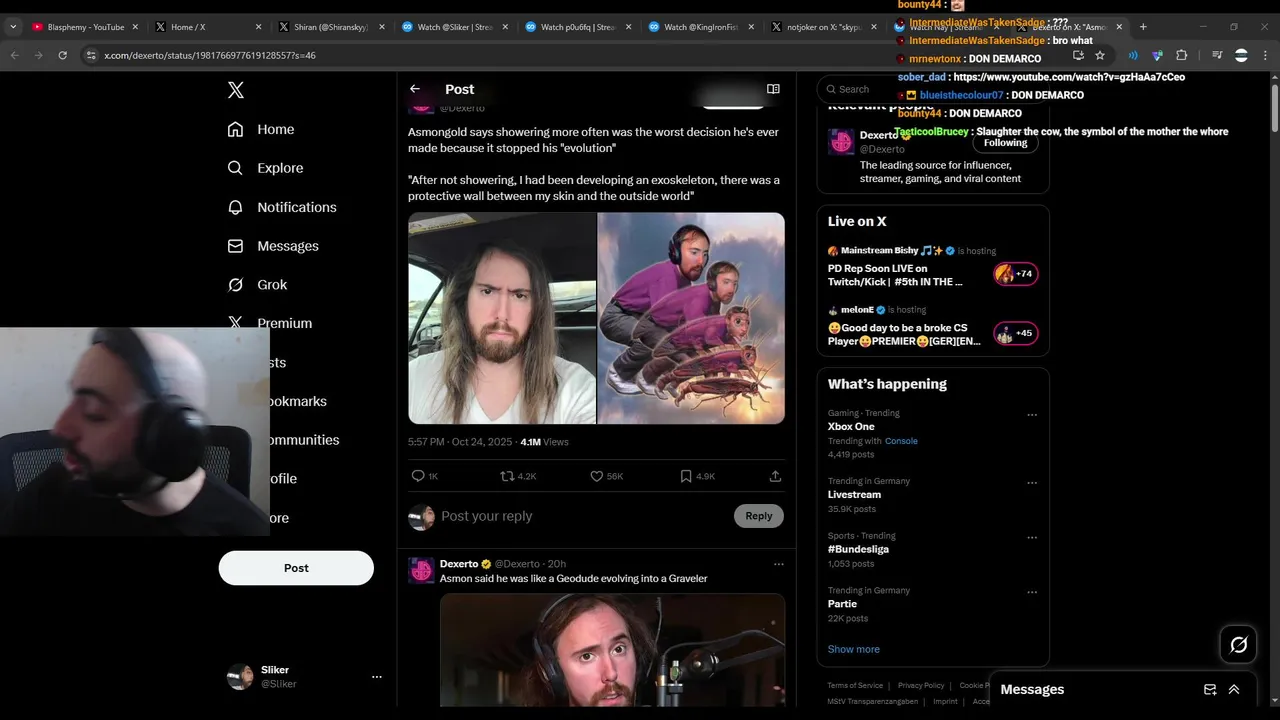This screenshot has width=1280, height=720.
Task: Click Show more under What's happening
Action: click(853, 649)
